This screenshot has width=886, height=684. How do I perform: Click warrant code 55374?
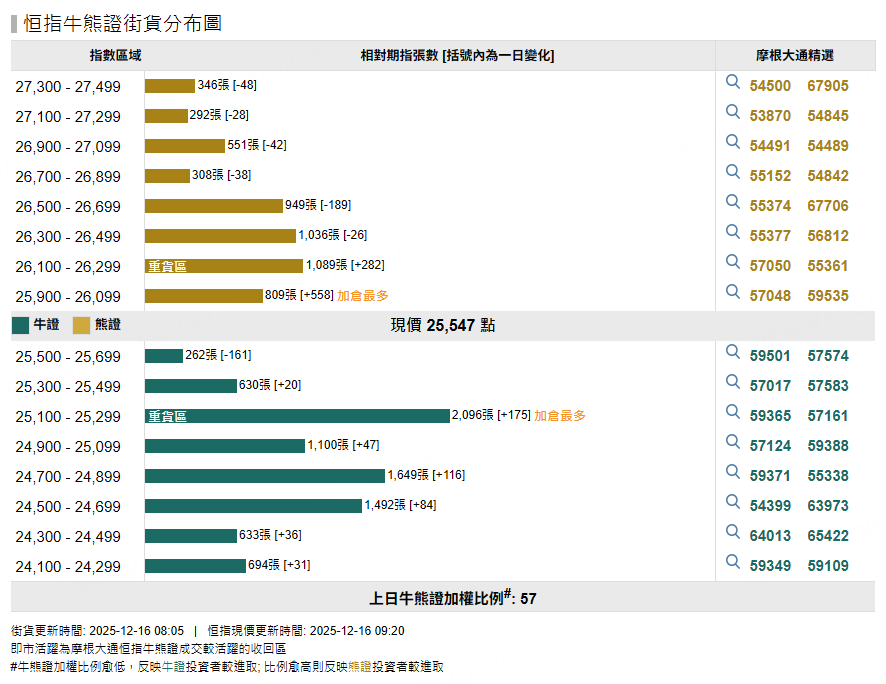[770, 206]
